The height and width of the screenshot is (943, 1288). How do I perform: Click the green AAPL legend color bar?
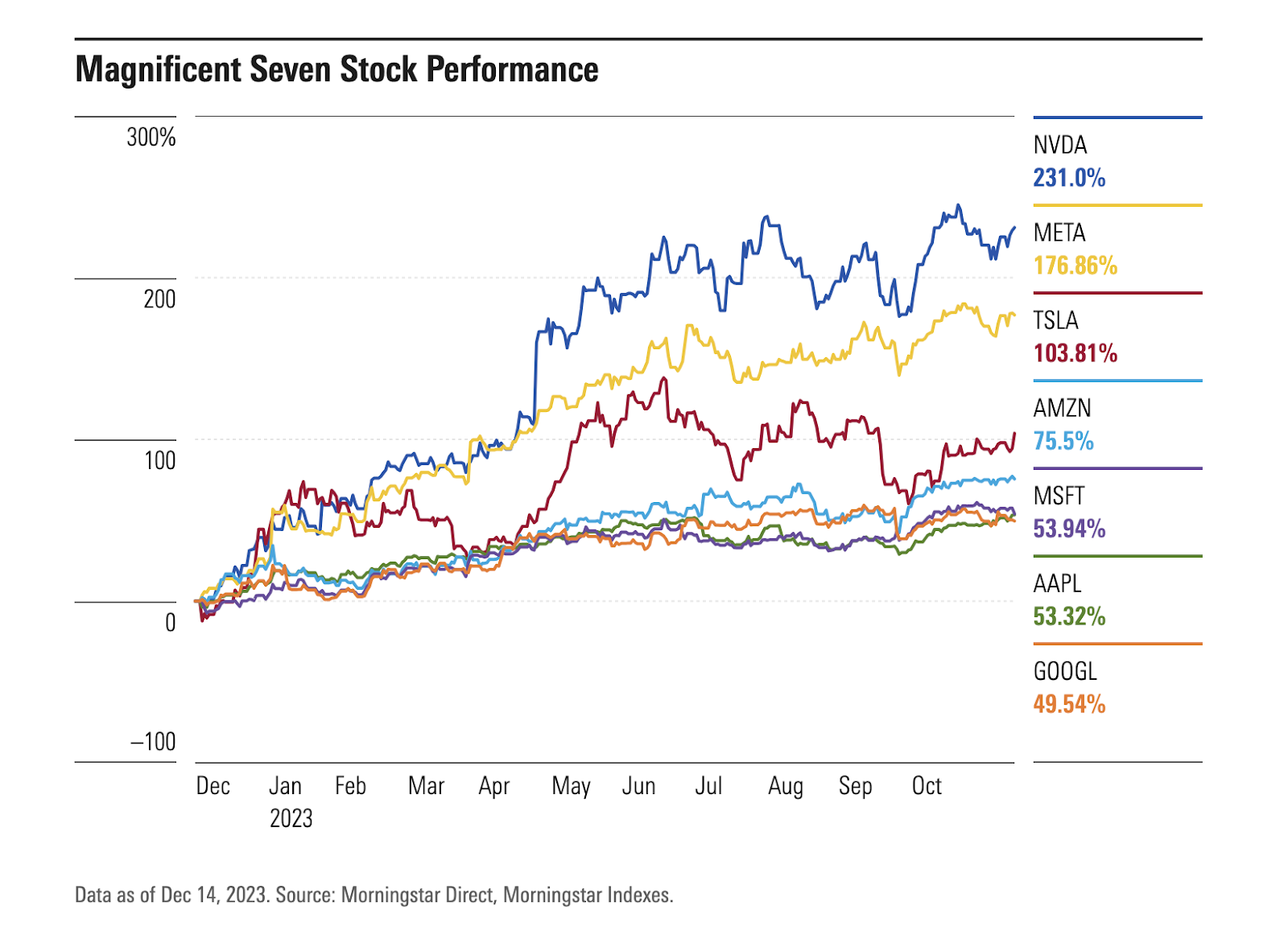coord(1117,556)
